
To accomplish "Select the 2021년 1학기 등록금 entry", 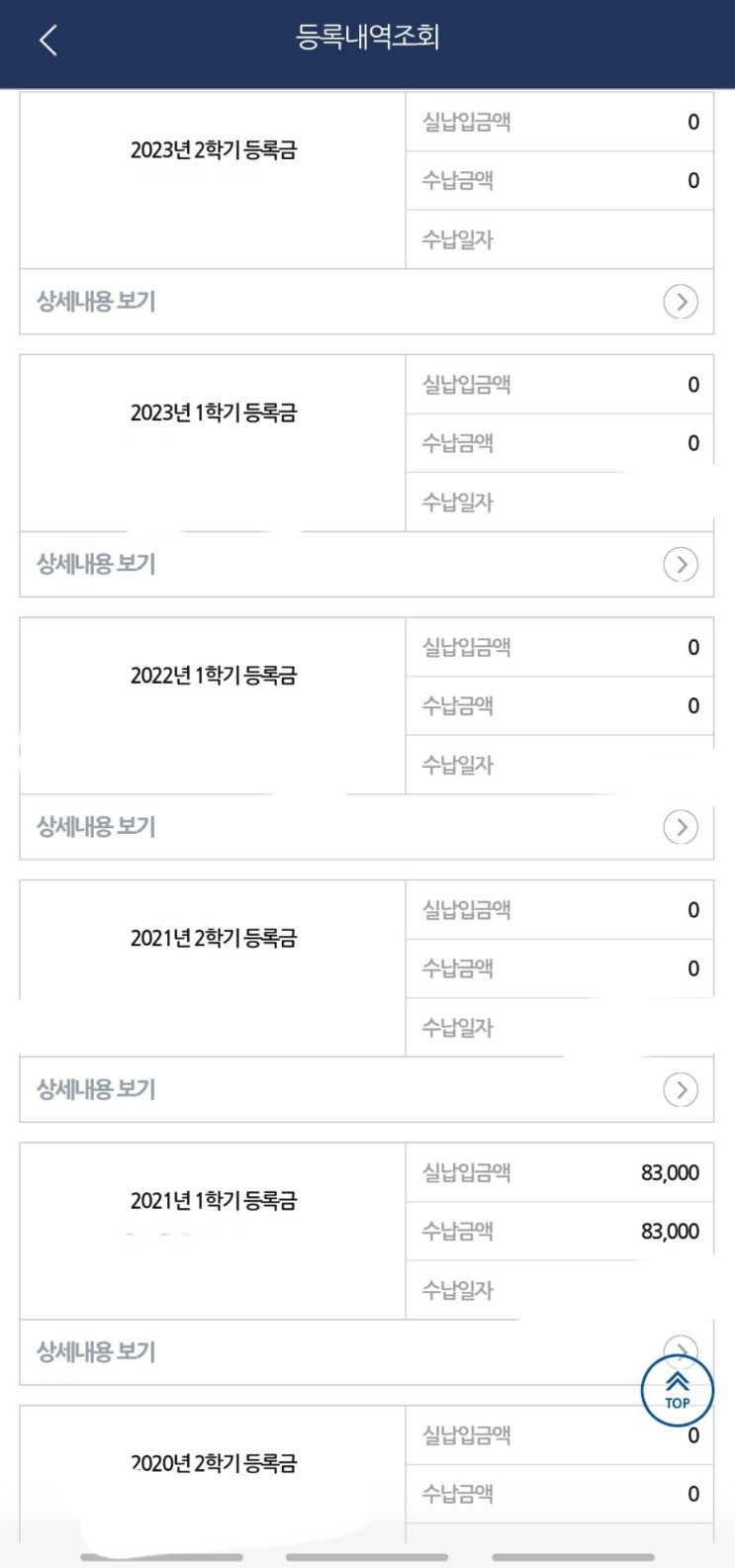I will [x=213, y=1201].
